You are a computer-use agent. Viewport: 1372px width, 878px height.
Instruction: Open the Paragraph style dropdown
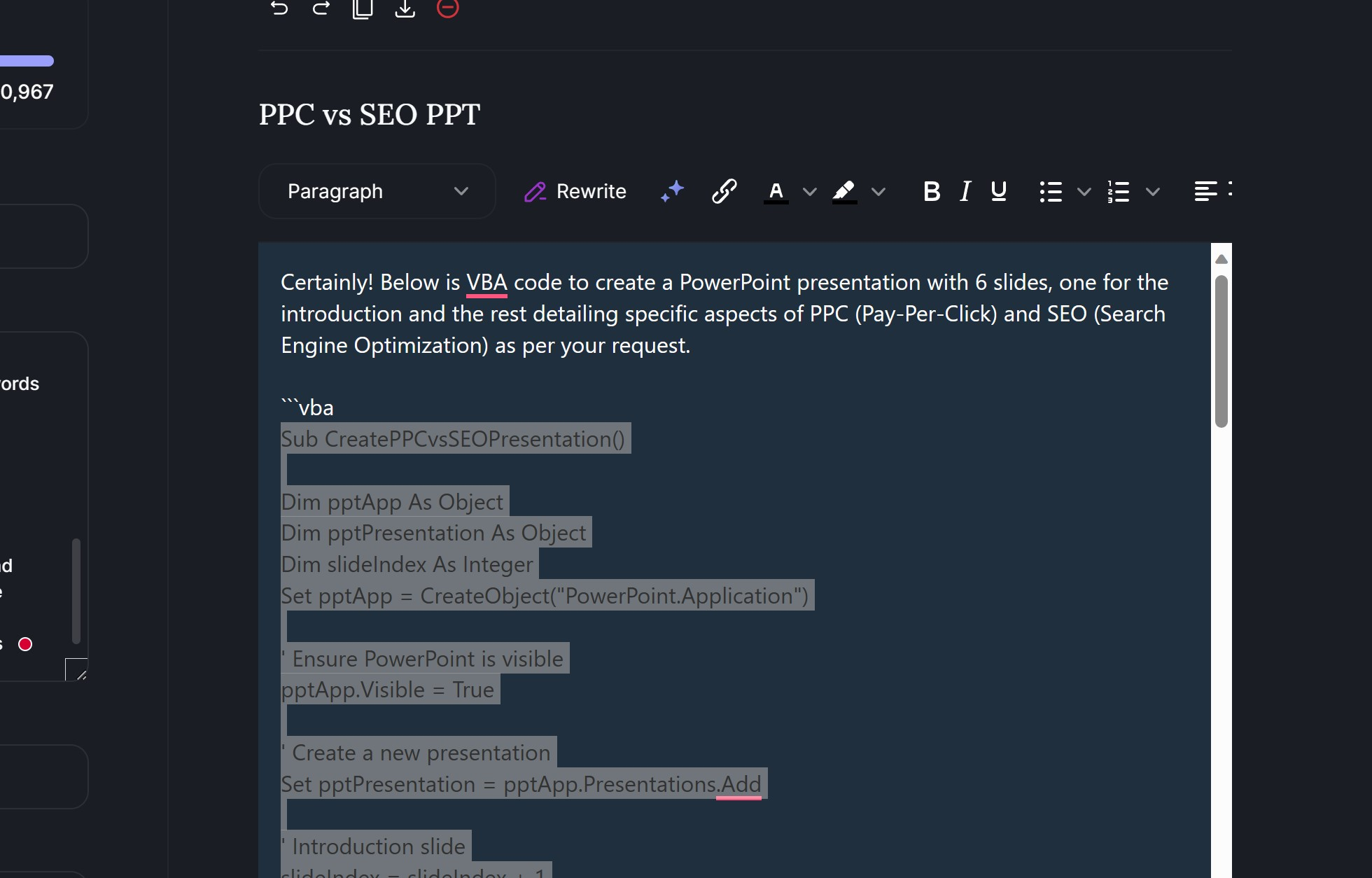pos(377,191)
